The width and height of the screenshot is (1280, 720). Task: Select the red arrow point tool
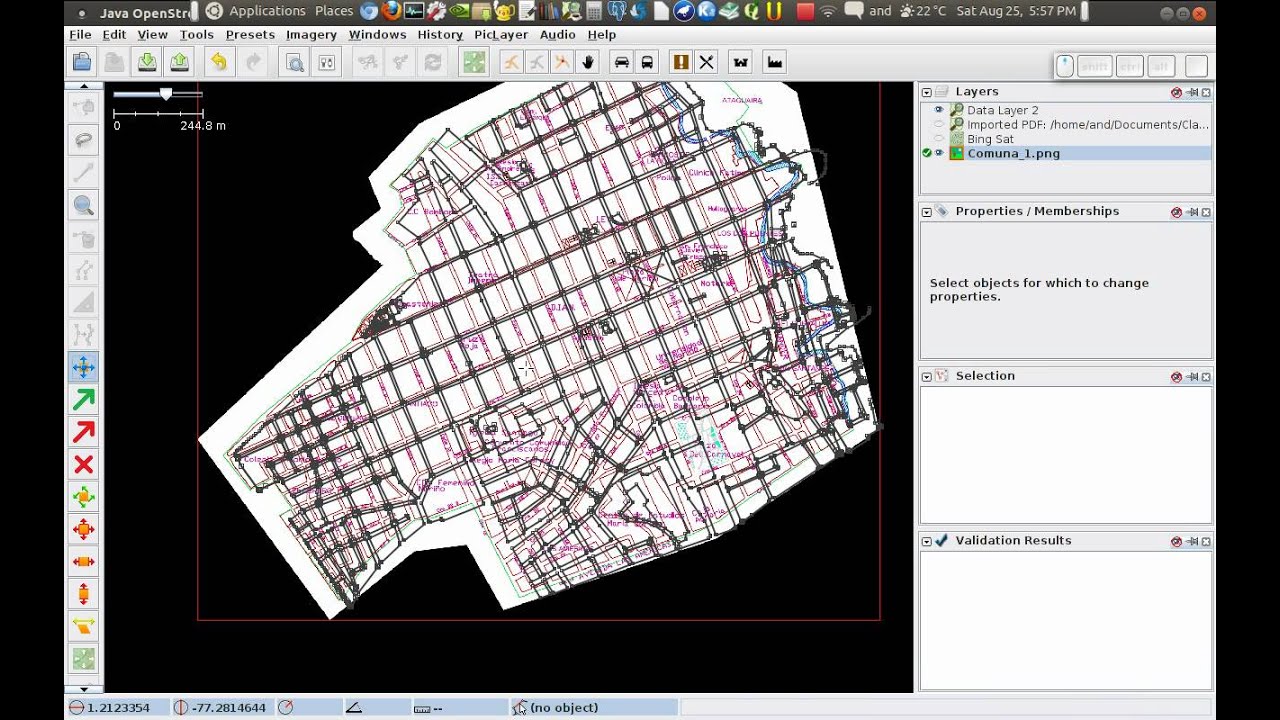tap(84, 432)
